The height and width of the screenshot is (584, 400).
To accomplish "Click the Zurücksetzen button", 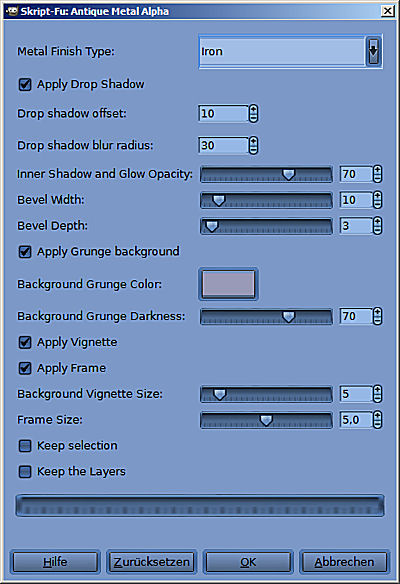I will (152, 562).
